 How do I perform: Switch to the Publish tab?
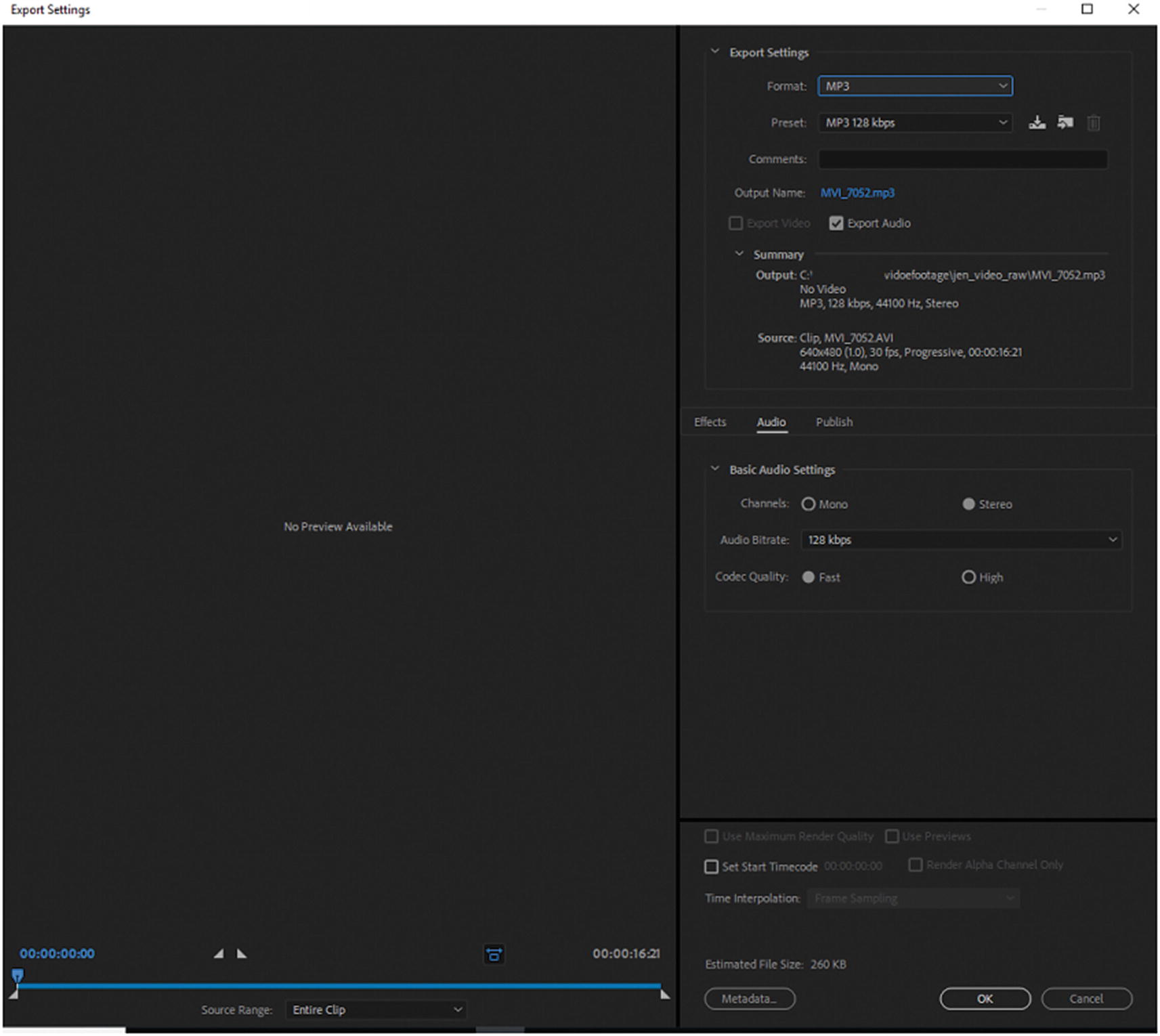click(834, 422)
